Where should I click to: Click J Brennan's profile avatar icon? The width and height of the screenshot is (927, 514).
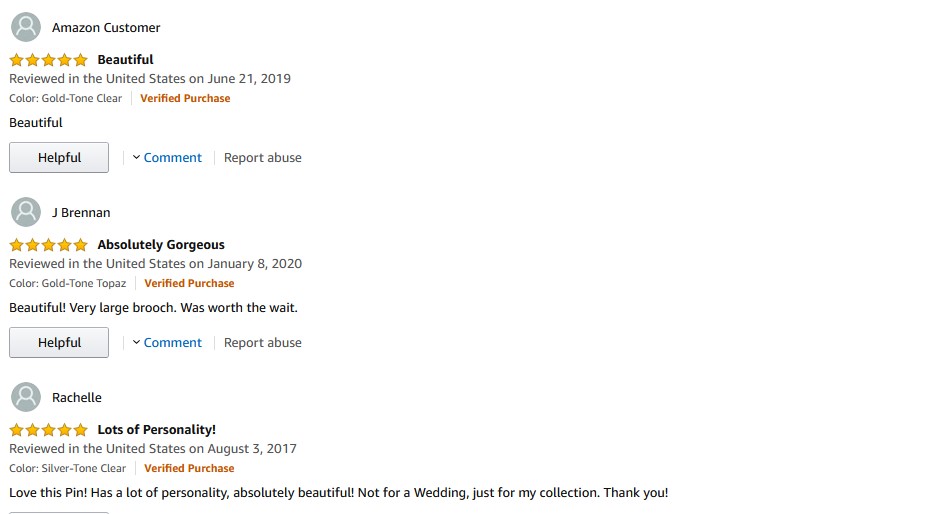click(26, 212)
